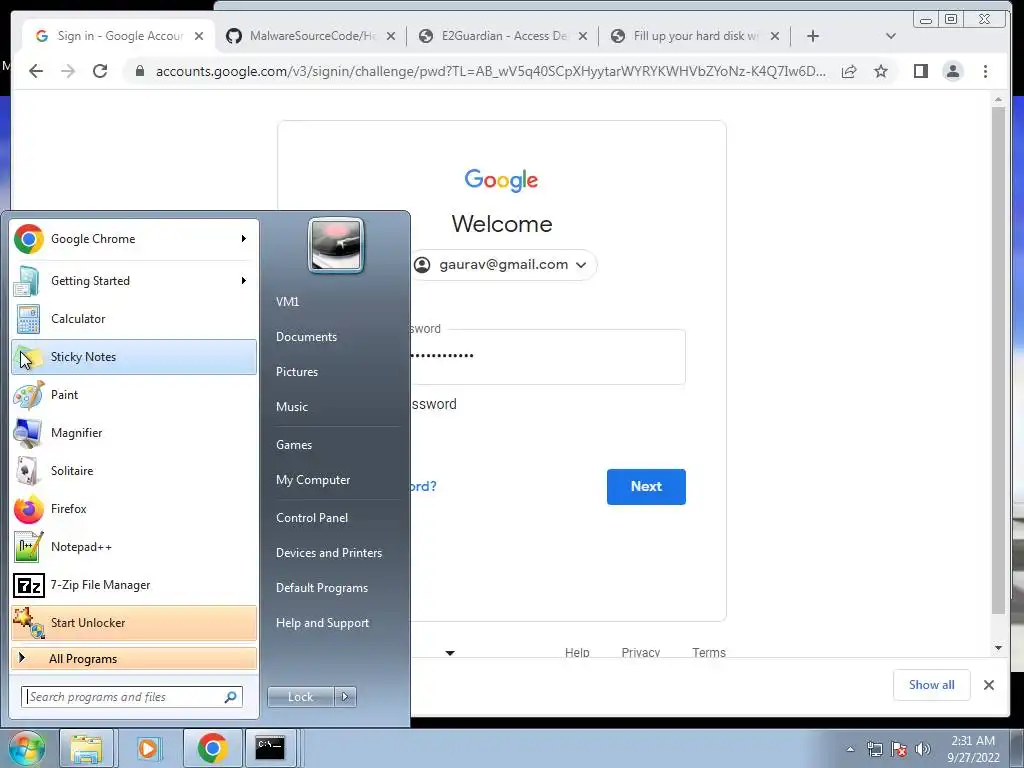Open My Computer in Start menu
Viewport: 1024px width, 768px height.
click(x=313, y=480)
